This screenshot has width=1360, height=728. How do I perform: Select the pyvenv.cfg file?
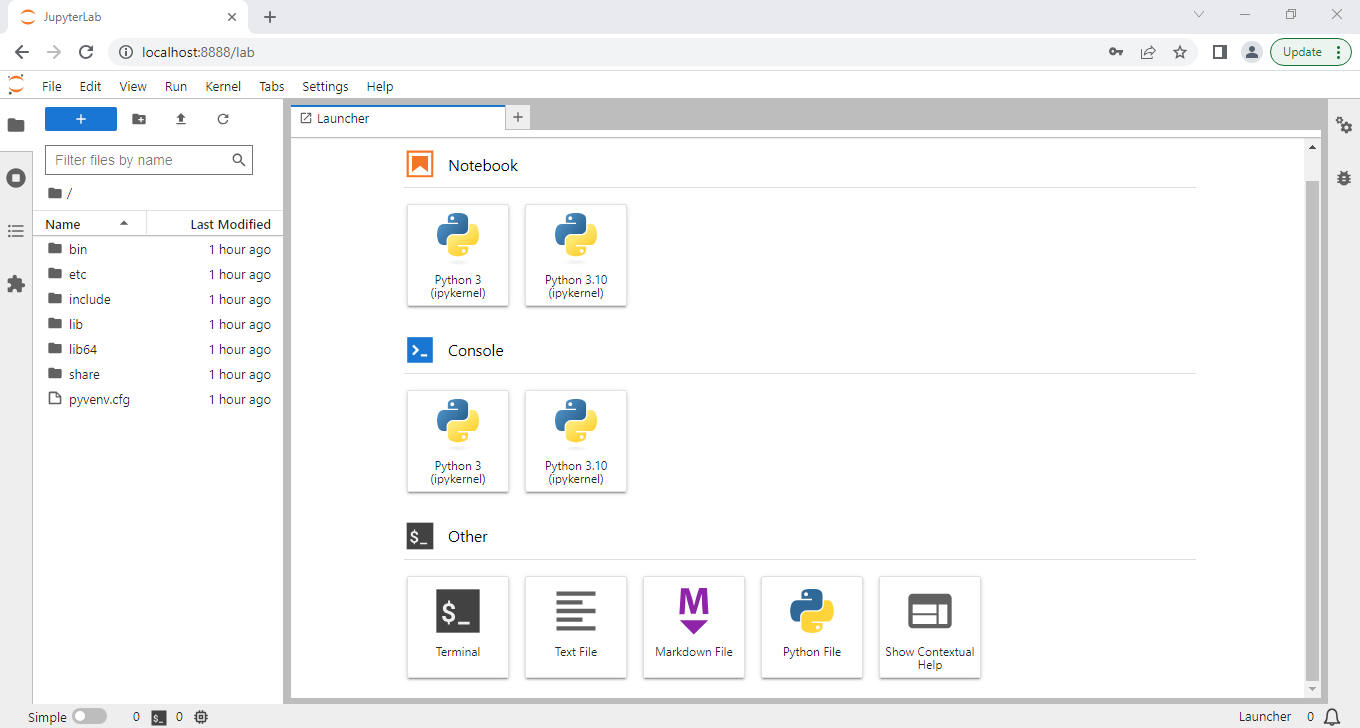click(x=158, y=399)
